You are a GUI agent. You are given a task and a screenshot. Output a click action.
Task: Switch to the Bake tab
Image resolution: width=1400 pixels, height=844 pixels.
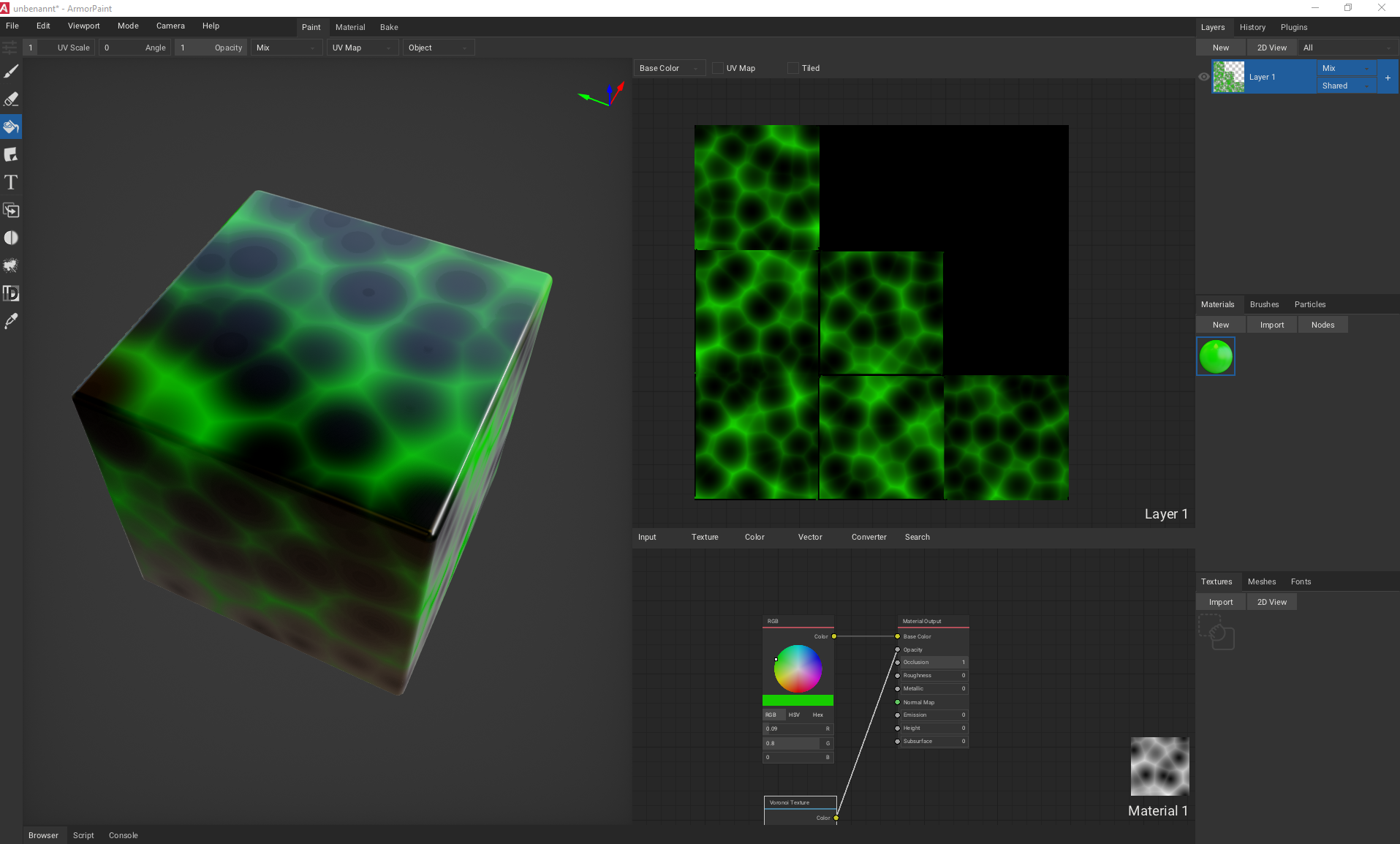click(389, 27)
